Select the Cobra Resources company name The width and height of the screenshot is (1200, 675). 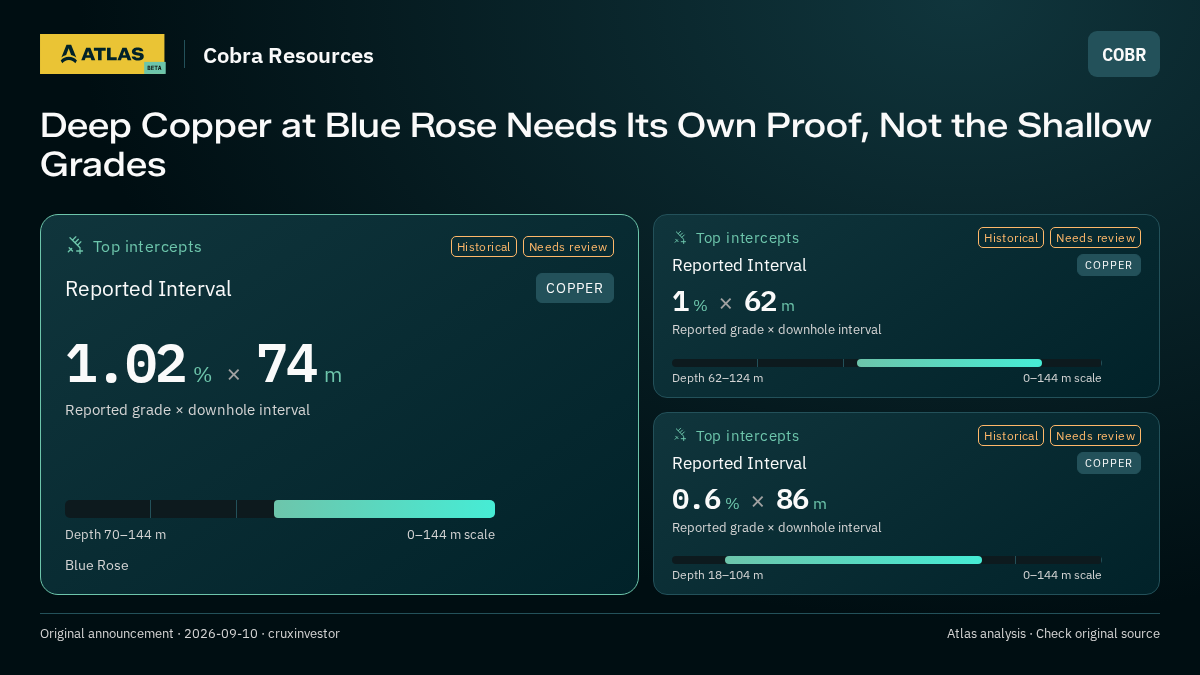pyautogui.click(x=288, y=55)
